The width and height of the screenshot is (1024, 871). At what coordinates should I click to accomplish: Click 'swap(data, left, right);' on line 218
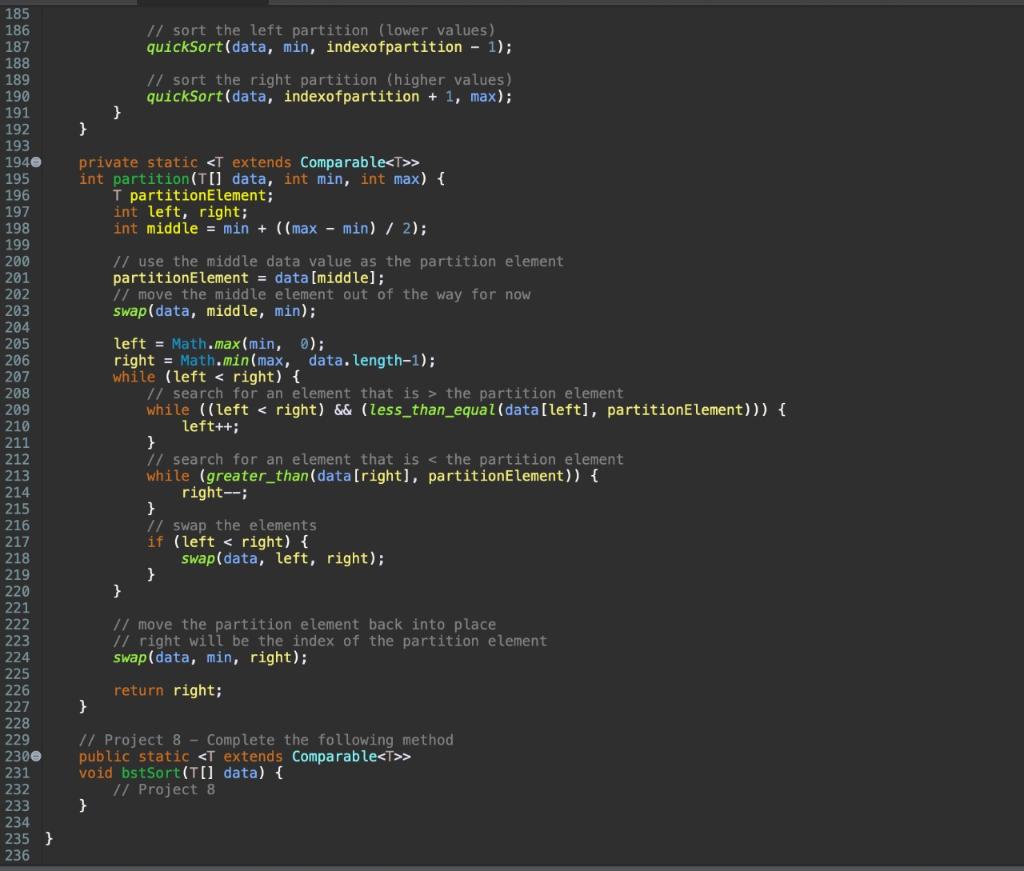pos(282,558)
